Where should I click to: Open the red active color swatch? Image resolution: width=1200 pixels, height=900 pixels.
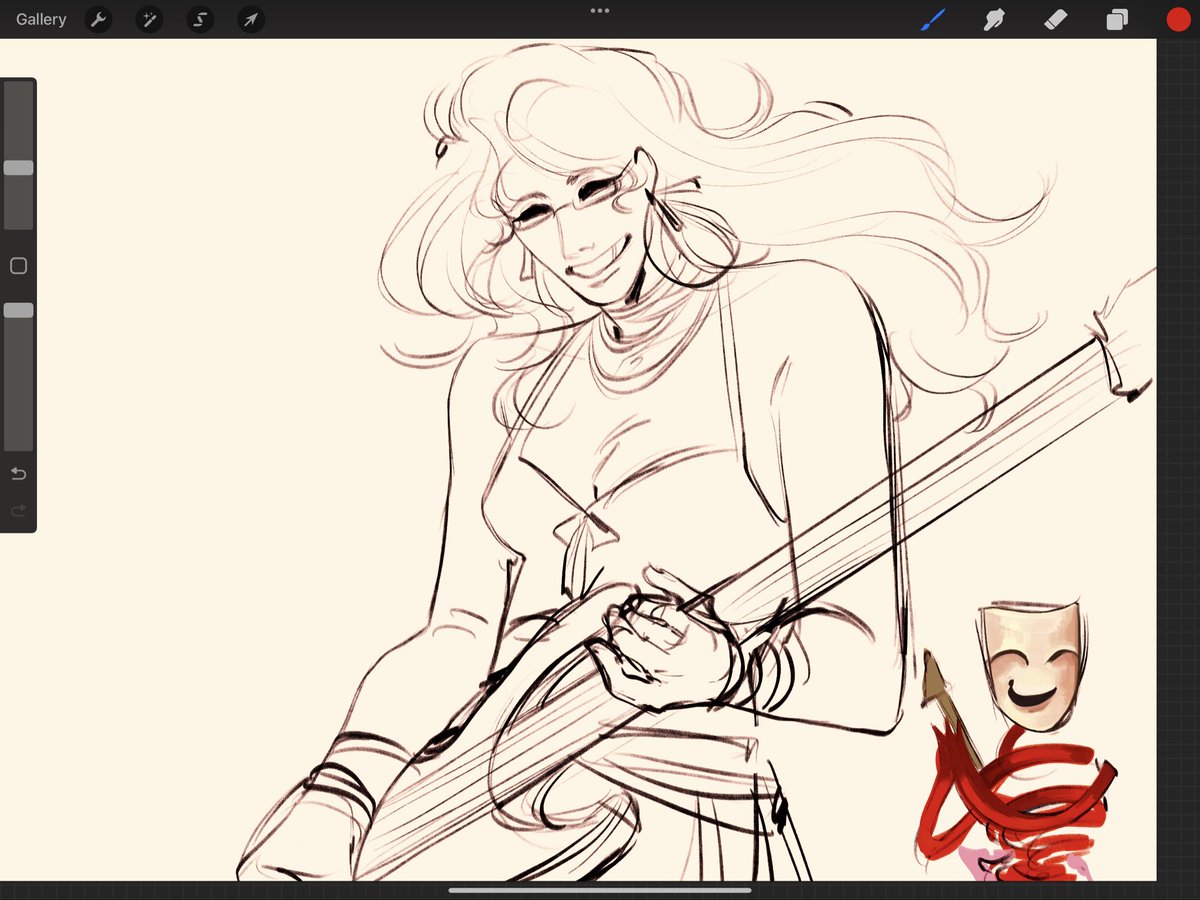[x=1178, y=19]
